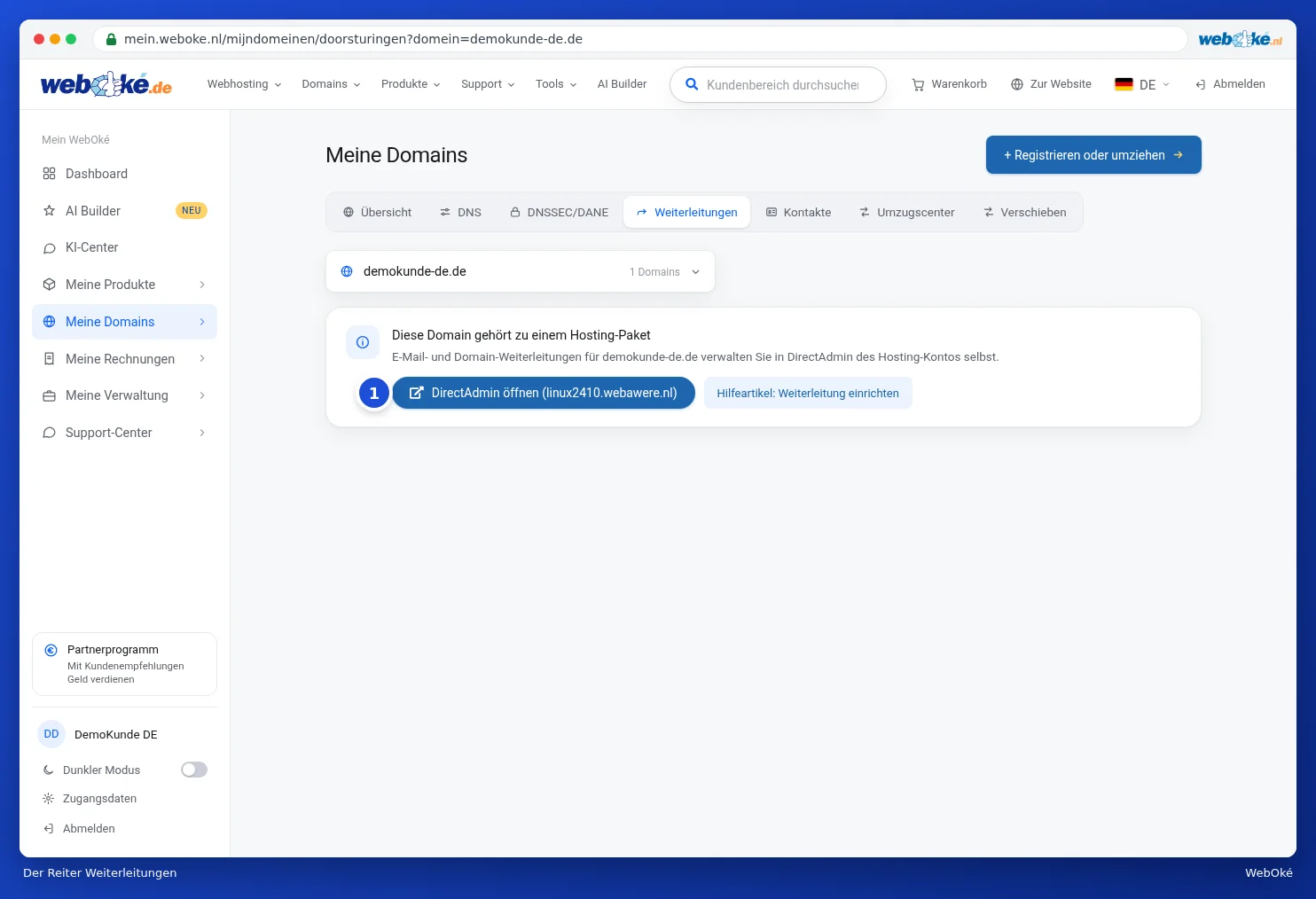Click DirectAdmin öffnen button
Image resolution: width=1316 pixels, height=899 pixels.
[x=544, y=393]
